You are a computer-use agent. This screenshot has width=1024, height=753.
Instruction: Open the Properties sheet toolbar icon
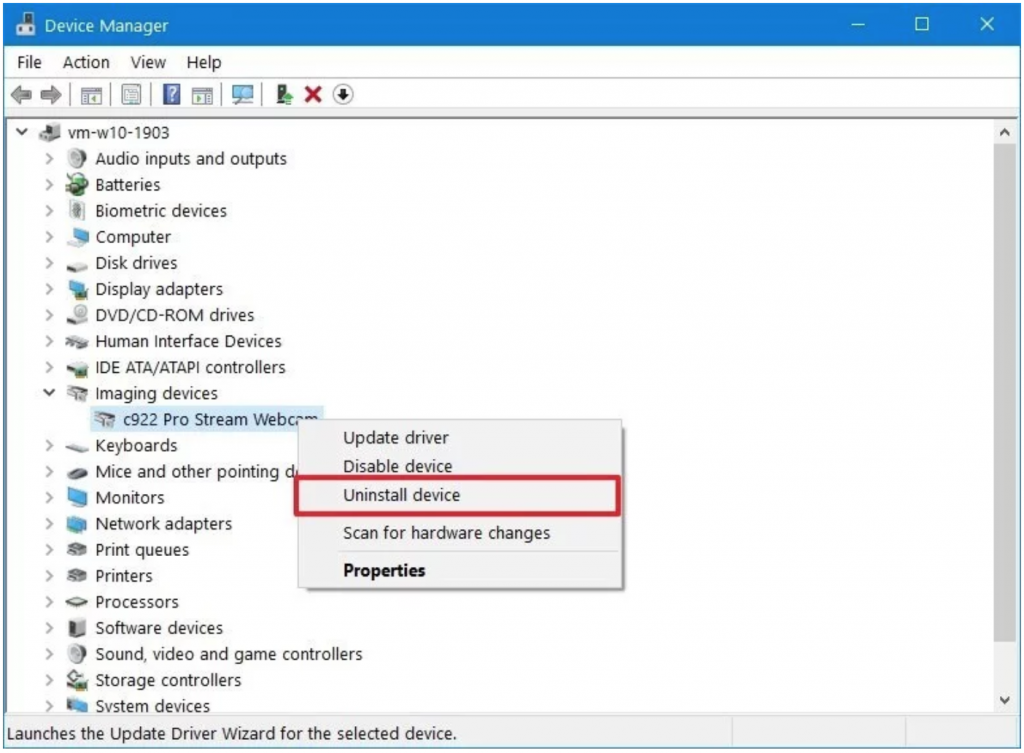(x=131, y=95)
